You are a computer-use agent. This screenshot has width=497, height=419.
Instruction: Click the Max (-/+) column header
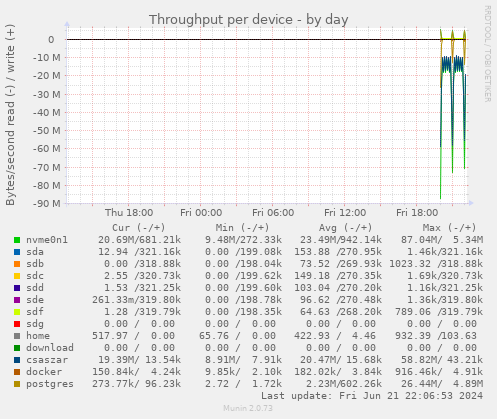click(450, 228)
